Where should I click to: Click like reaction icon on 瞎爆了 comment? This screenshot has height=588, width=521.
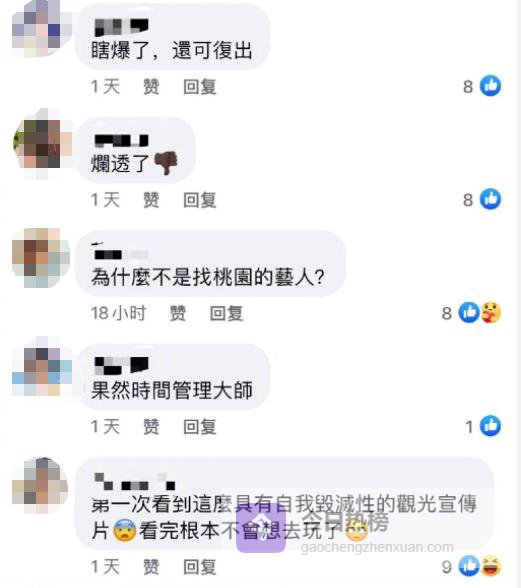491,86
